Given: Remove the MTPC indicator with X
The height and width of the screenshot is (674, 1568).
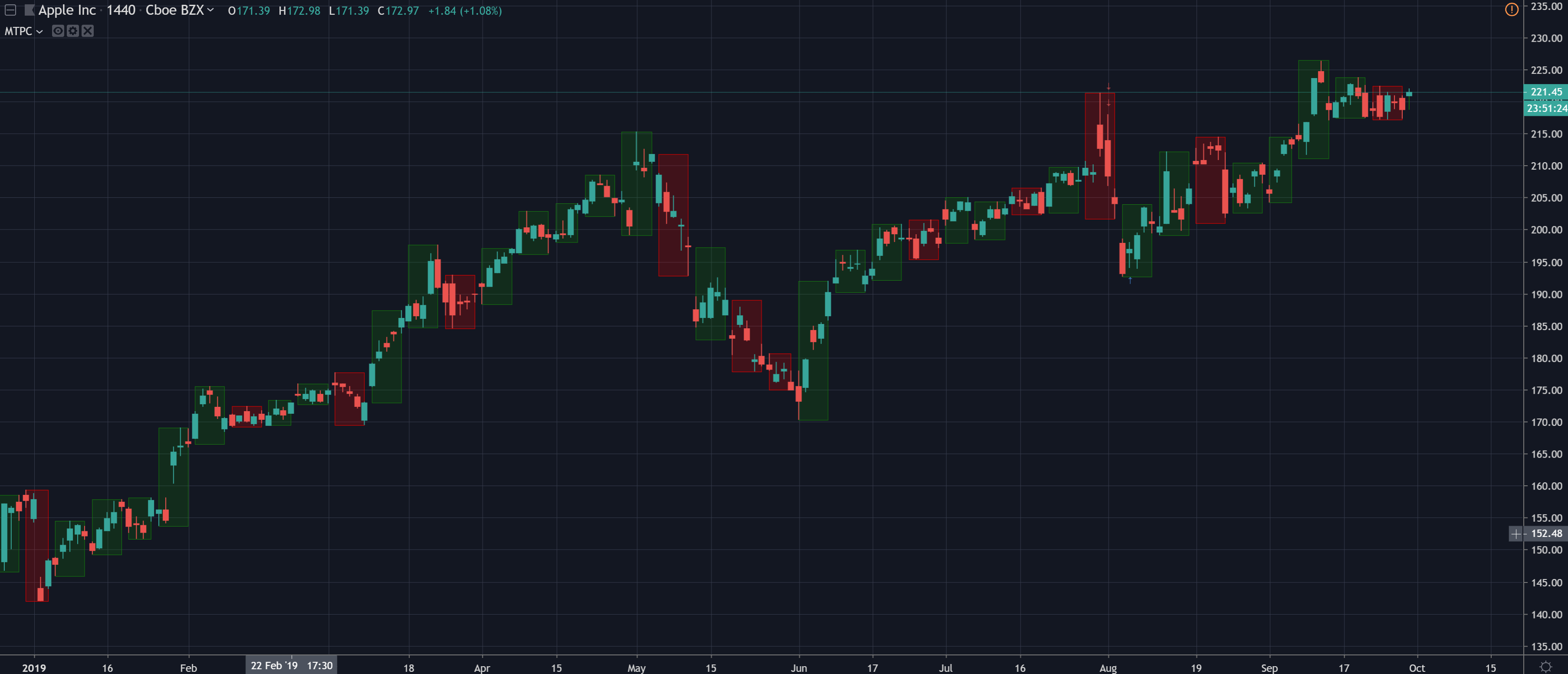Looking at the screenshot, I should coord(88,31).
